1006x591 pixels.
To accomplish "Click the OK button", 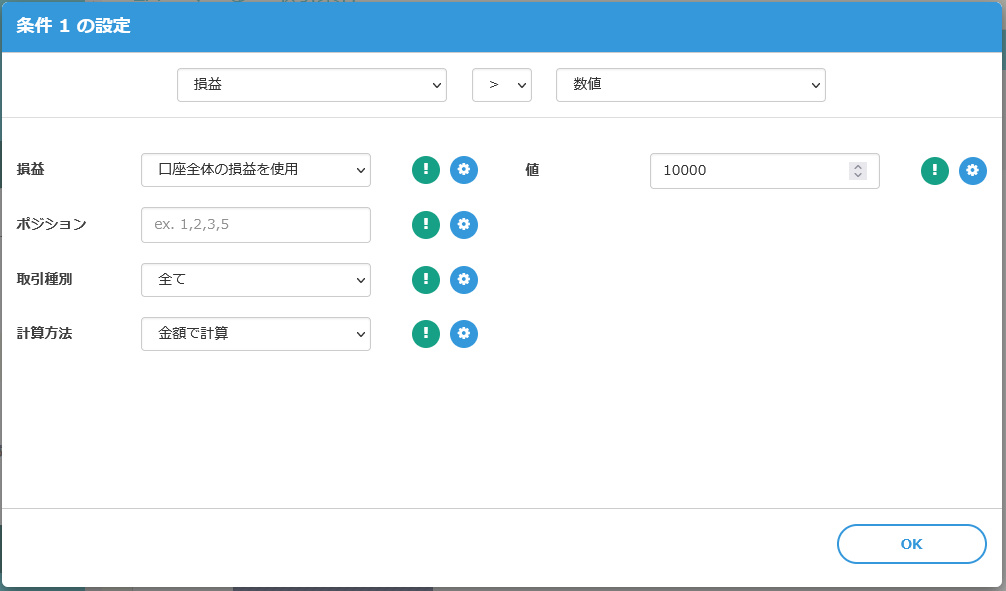I will tap(911, 544).
